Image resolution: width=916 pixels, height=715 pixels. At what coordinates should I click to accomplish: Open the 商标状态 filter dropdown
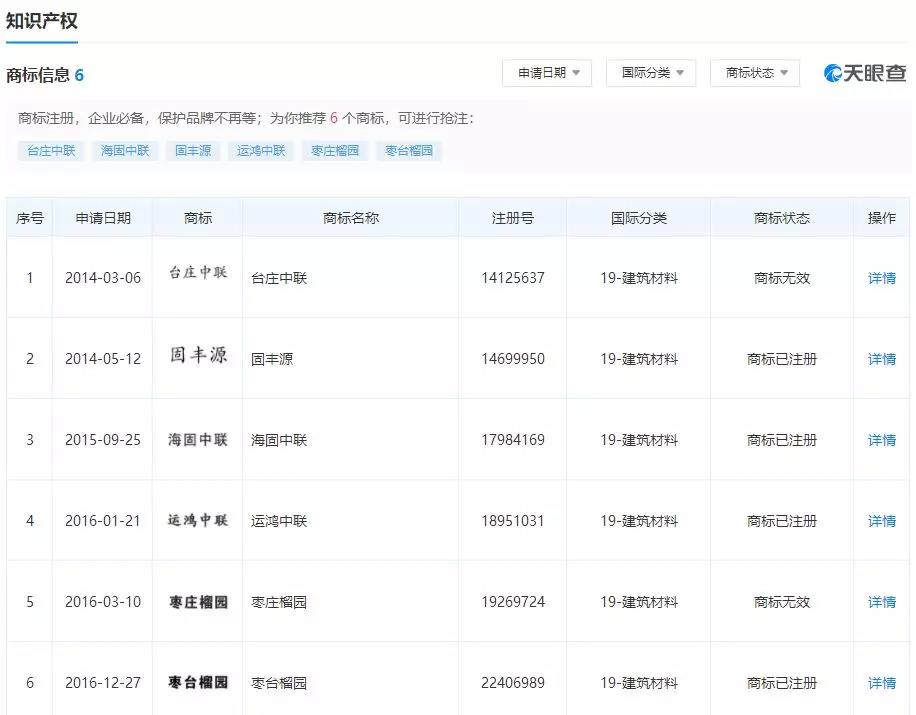point(756,73)
